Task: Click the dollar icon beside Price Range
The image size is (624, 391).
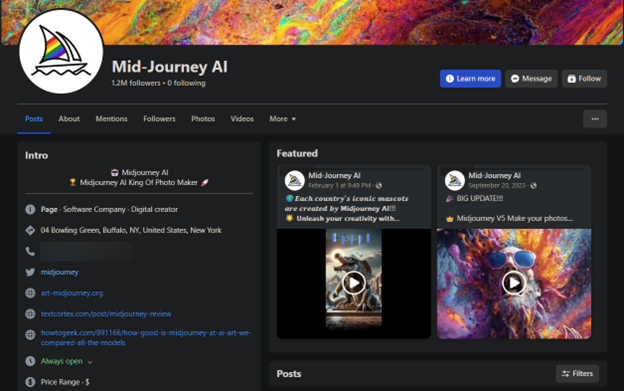Action: pyautogui.click(x=30, y=382)
